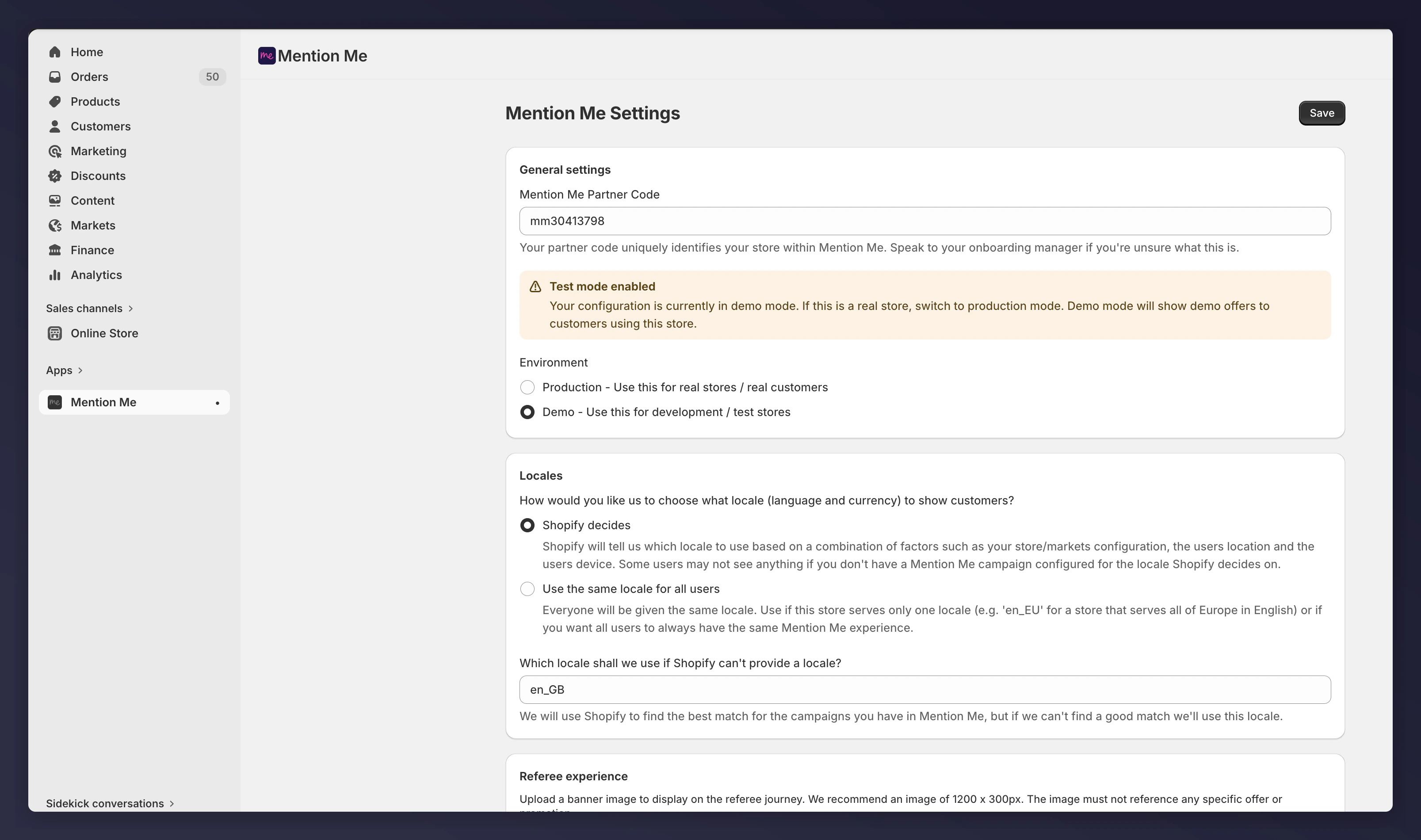Click the Analytics bar chart icon
The width and height of the screenshot is (1421, 840).
coord(55,275)
